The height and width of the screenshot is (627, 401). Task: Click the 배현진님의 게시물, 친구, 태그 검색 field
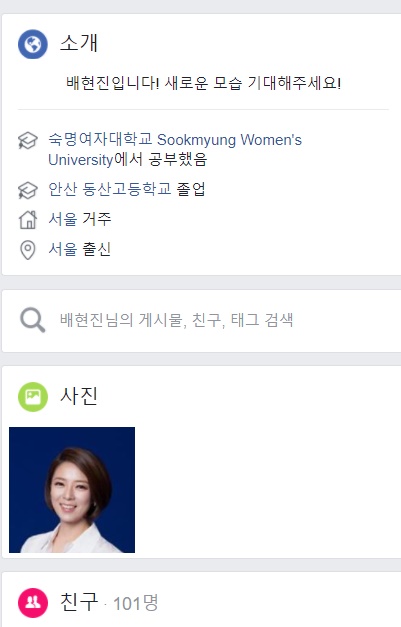click(x=201, y=321)
